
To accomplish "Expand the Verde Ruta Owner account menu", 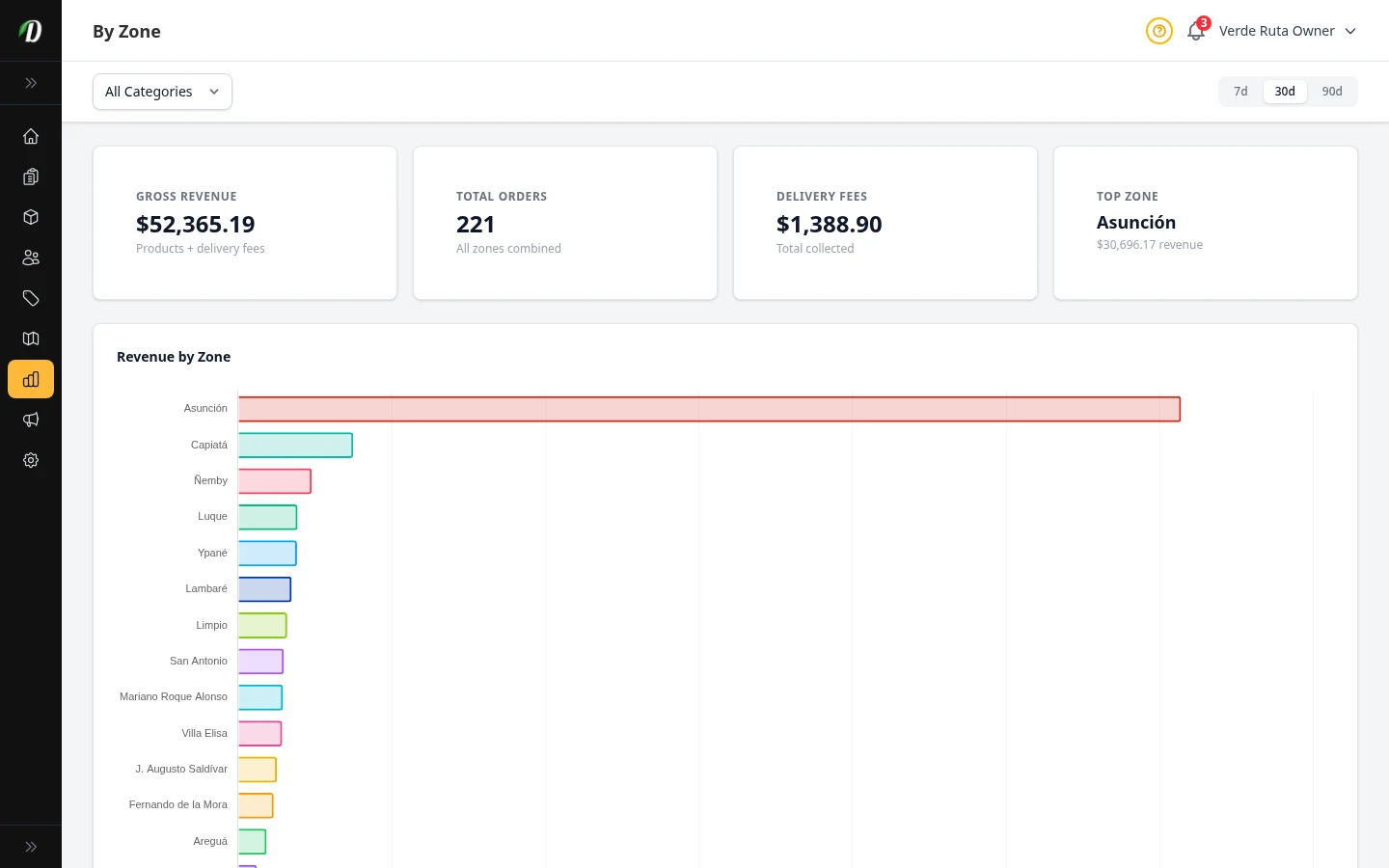I will pos(1287,31).
